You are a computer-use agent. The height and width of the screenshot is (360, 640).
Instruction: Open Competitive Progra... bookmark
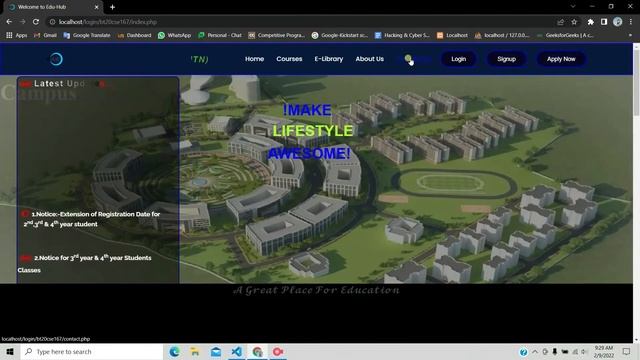[277, 36]
